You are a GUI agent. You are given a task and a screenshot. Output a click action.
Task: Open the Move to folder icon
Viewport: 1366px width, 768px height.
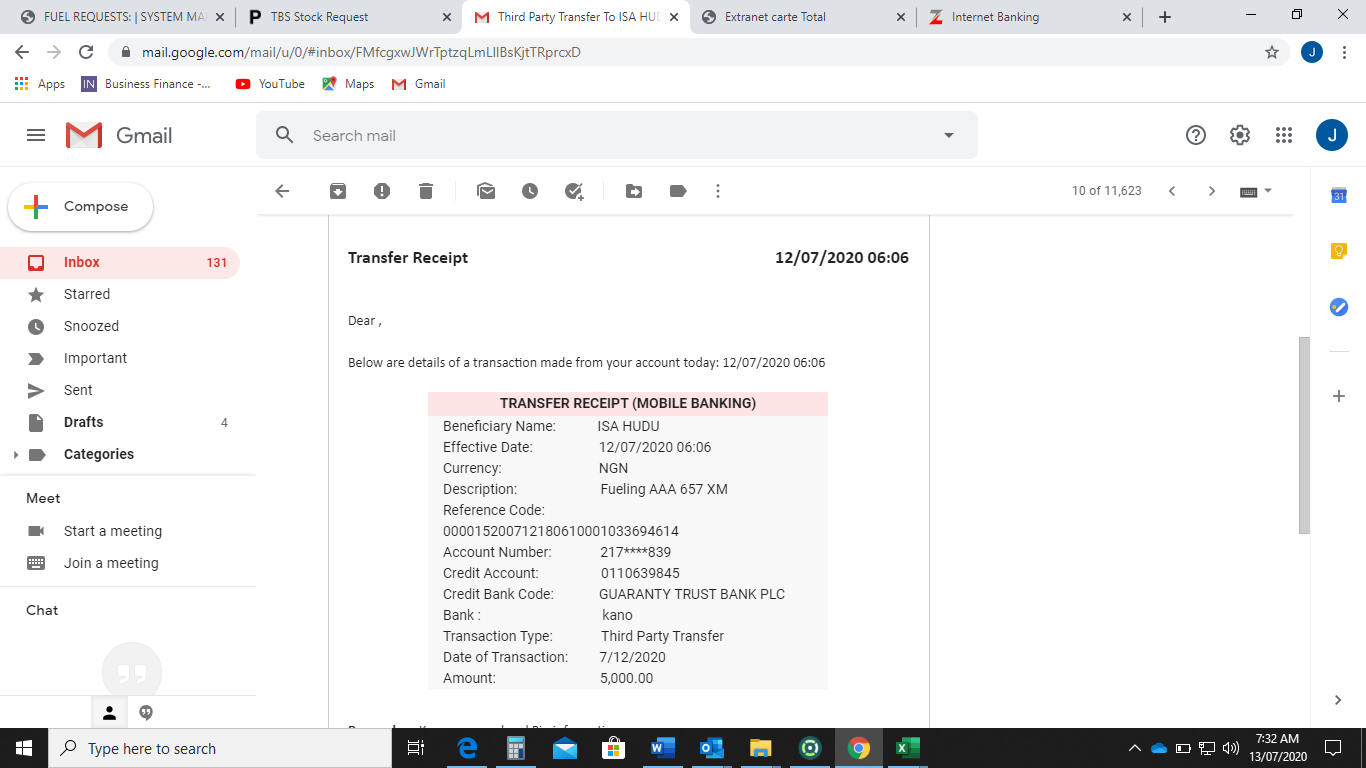[634, 191]
